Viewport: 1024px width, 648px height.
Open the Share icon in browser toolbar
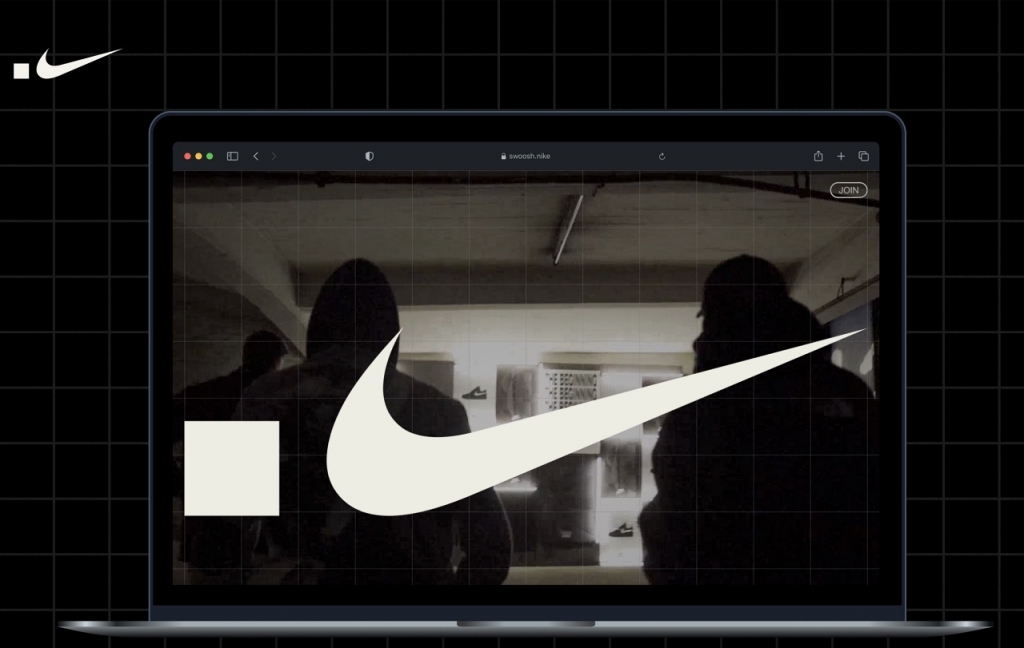tap(818, 155)
